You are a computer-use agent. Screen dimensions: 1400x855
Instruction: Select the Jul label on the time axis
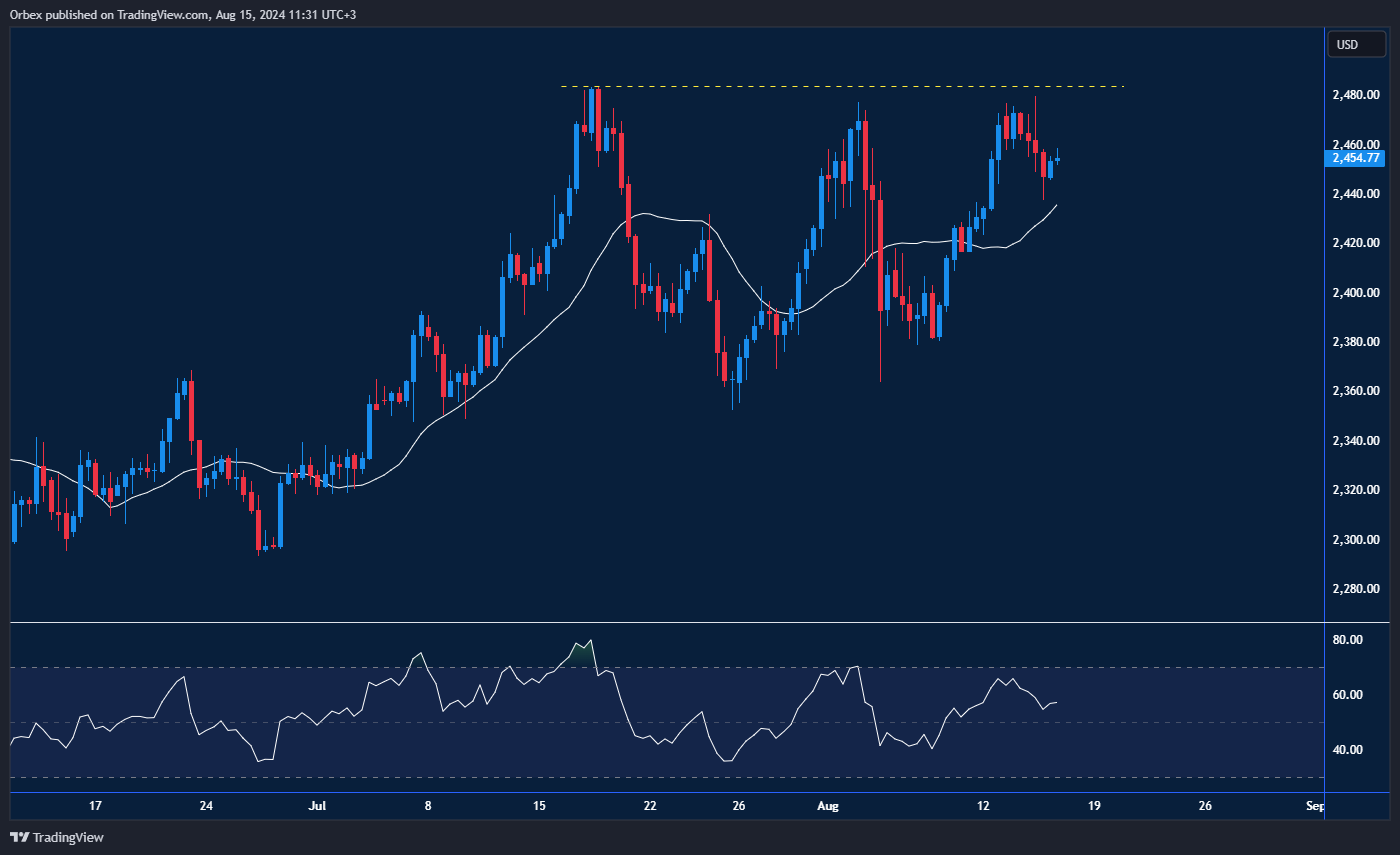click(318, 806)
